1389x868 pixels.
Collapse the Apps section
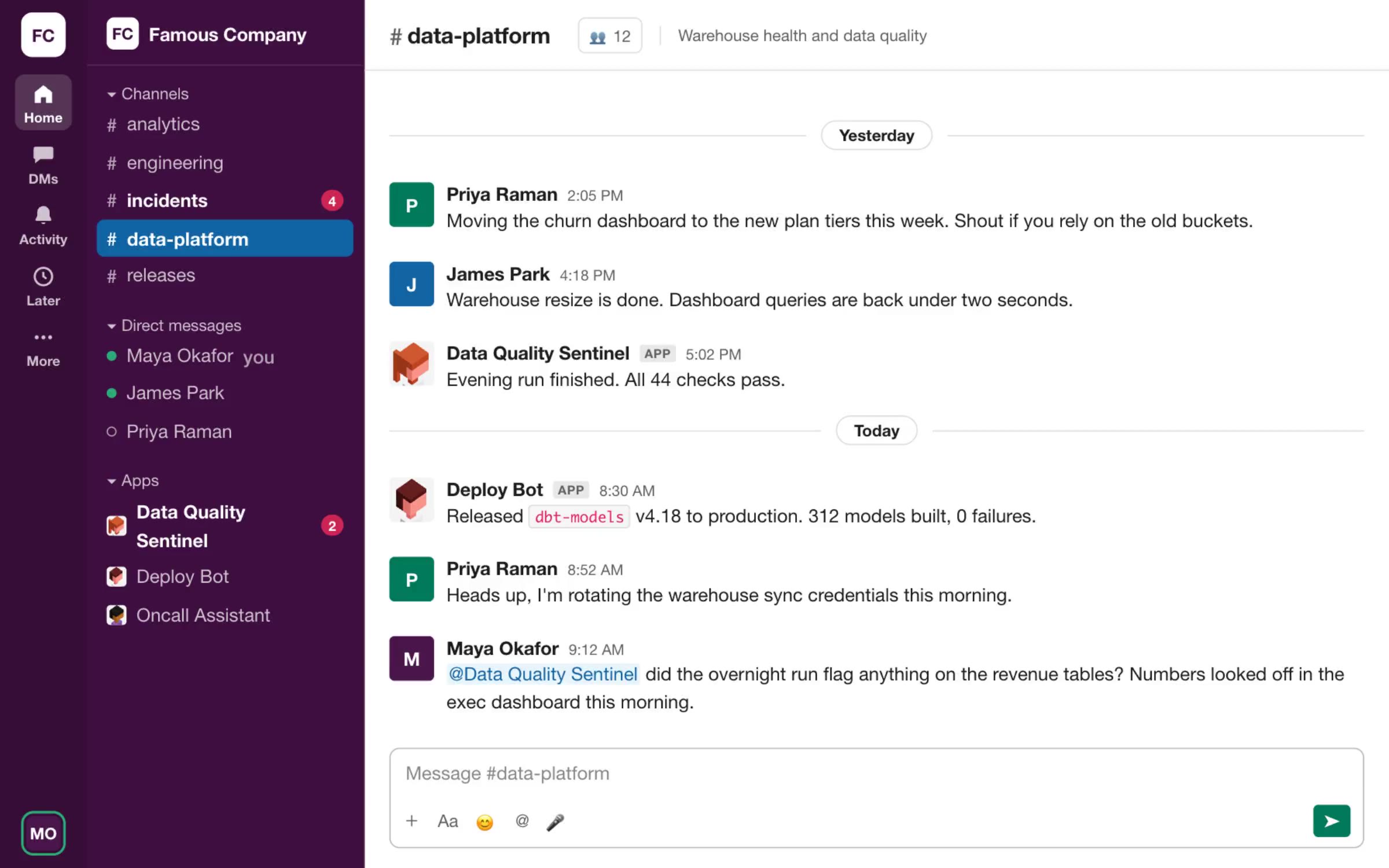(133, 480)
